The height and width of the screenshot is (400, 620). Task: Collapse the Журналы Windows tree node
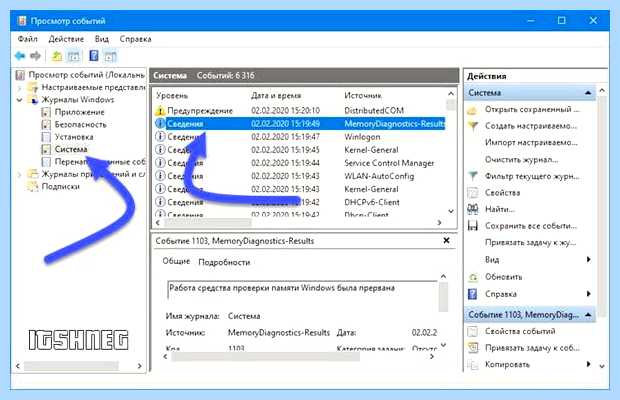[19, 100]
